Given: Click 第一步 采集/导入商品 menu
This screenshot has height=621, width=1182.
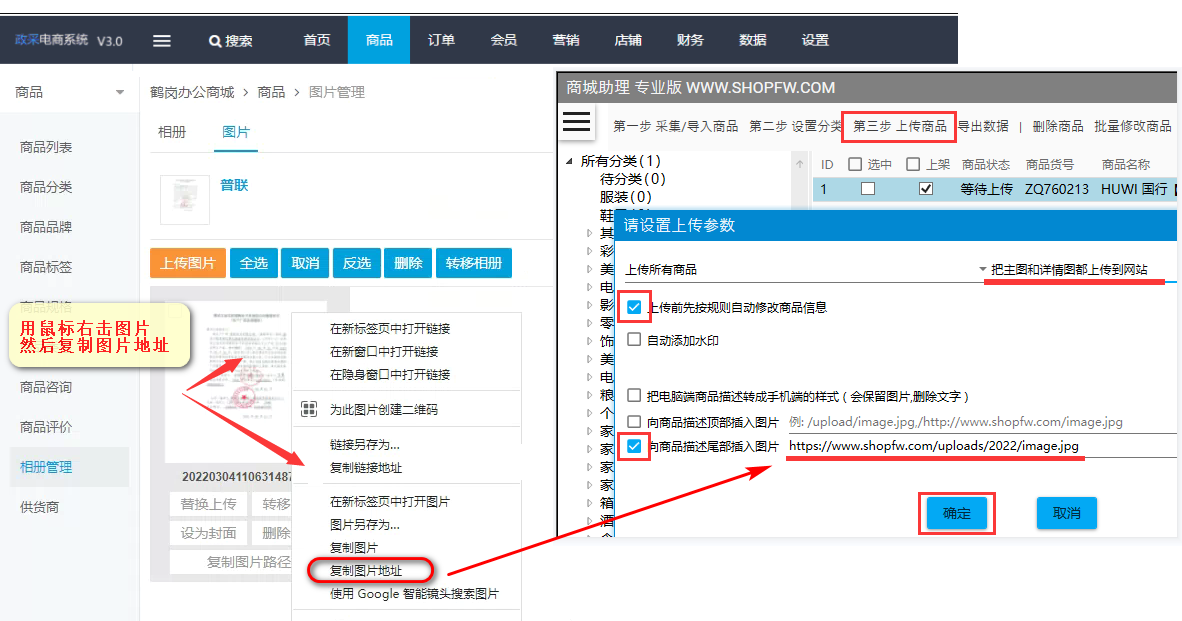Looking at the screenshot, I should coord(675,127).
